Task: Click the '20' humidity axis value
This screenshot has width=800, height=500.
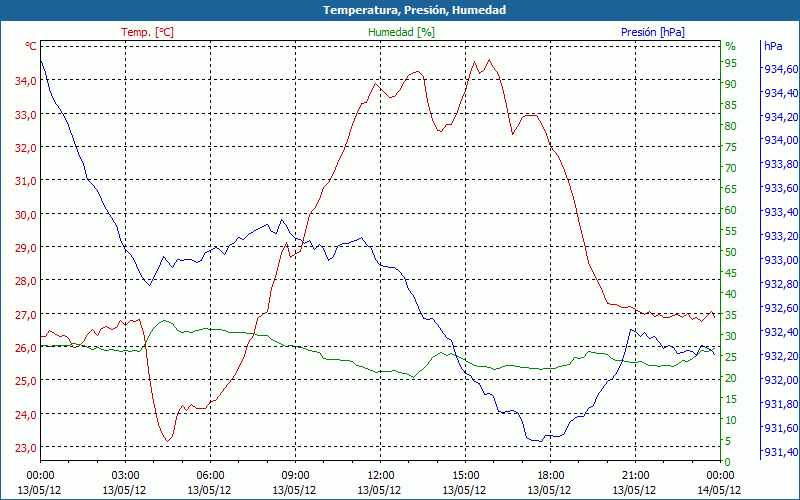Action: [x=731, y=378]
